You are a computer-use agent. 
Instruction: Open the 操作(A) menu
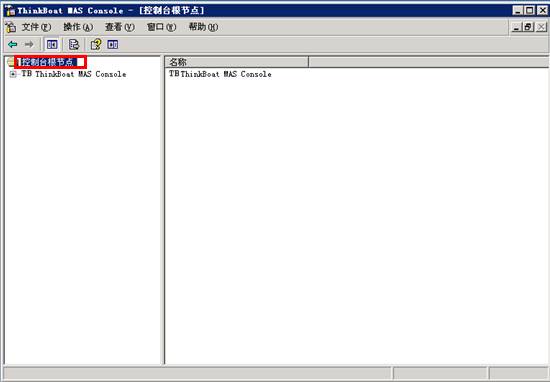(x=78, y=27)
